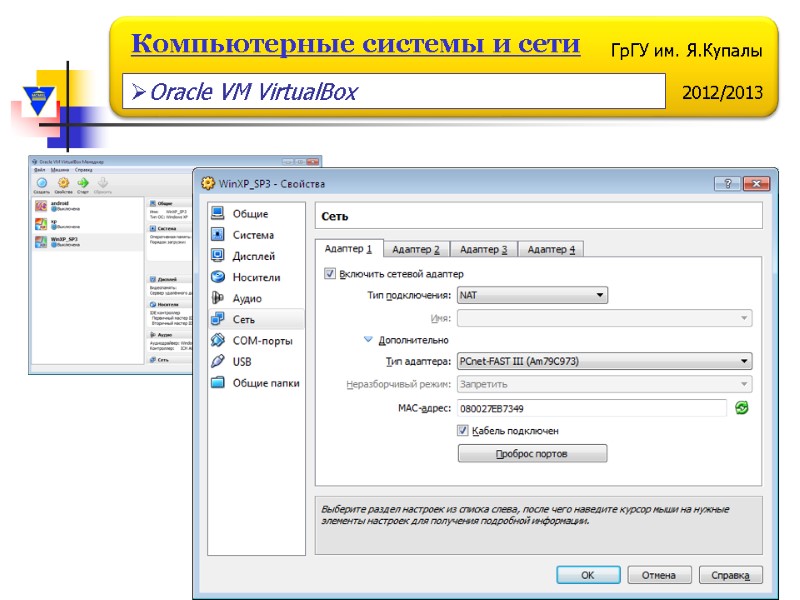
Task: Click Общие section icon in Manager details
Action: coord(153,204)
